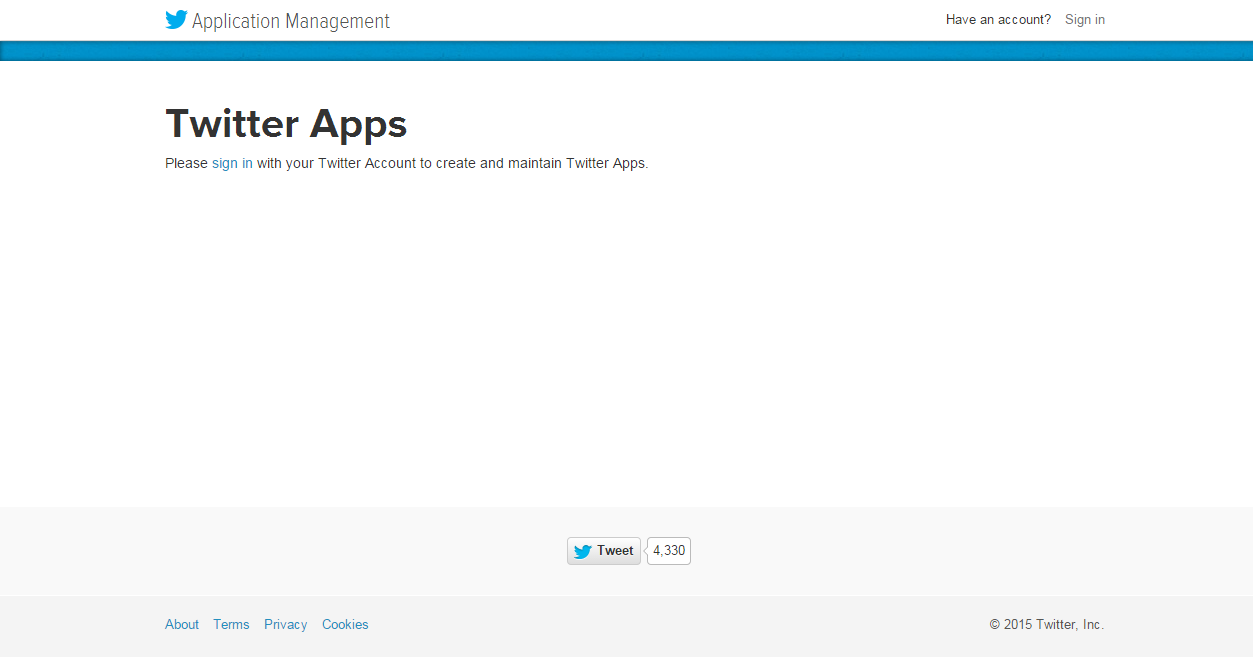Go to the Terms footer link
The width and height of the screenshot is (1253, 657).
pos(231,624)
